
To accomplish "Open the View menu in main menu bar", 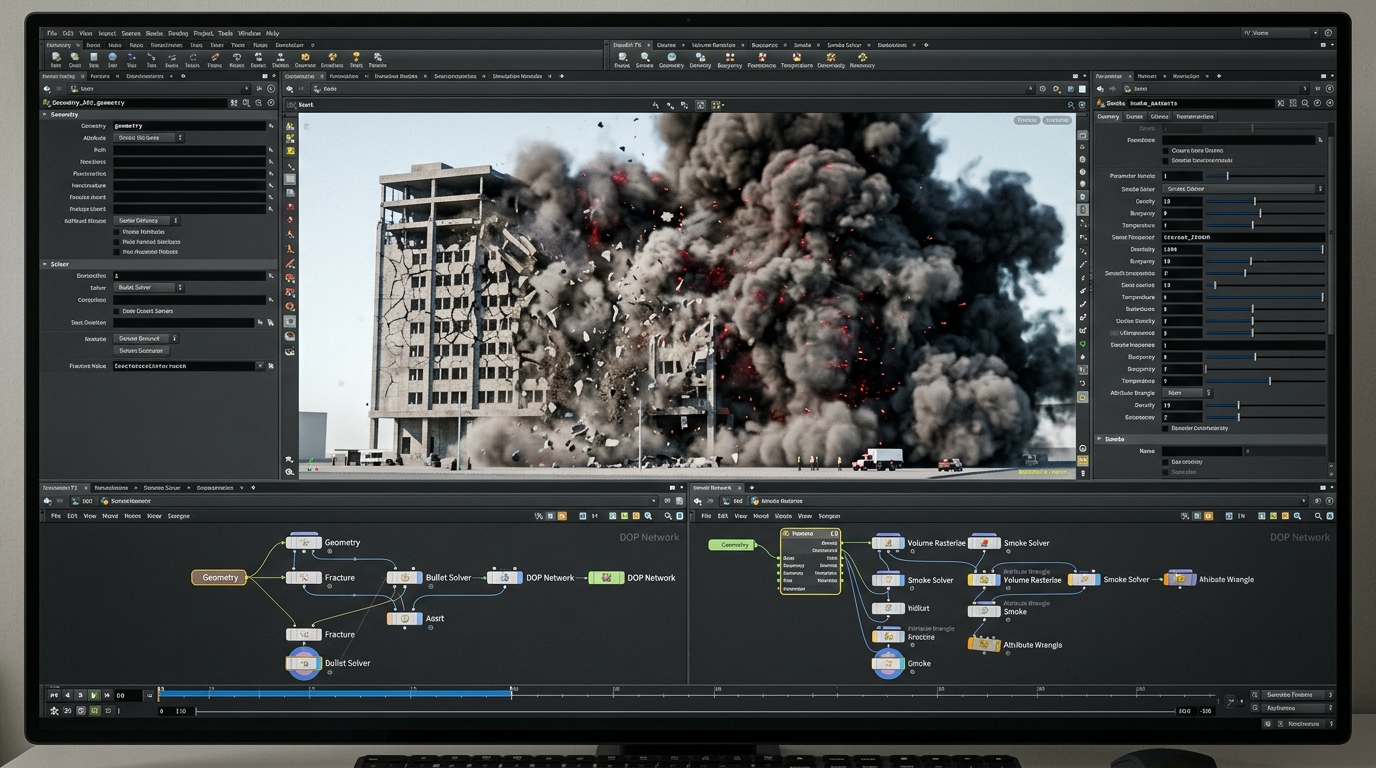I will coord(85,33).
